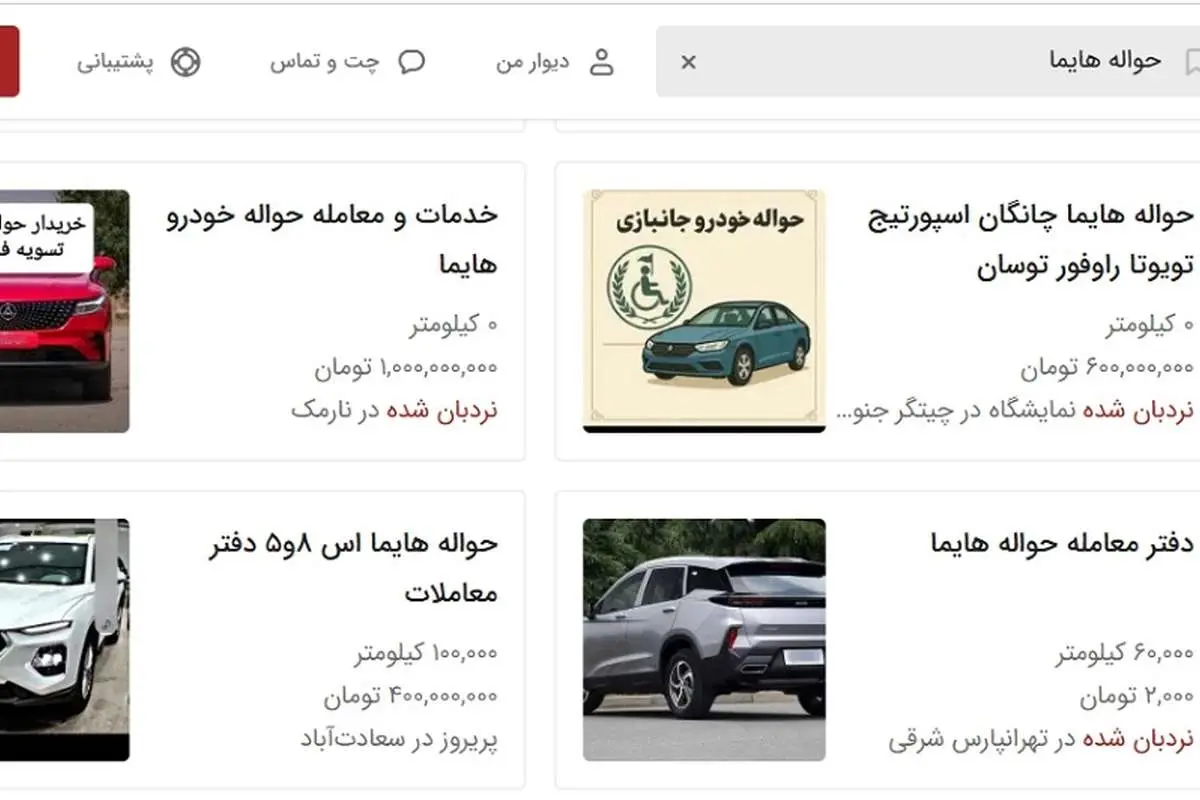Go to the پشتیبانی support label

click(x=116, y=62)
